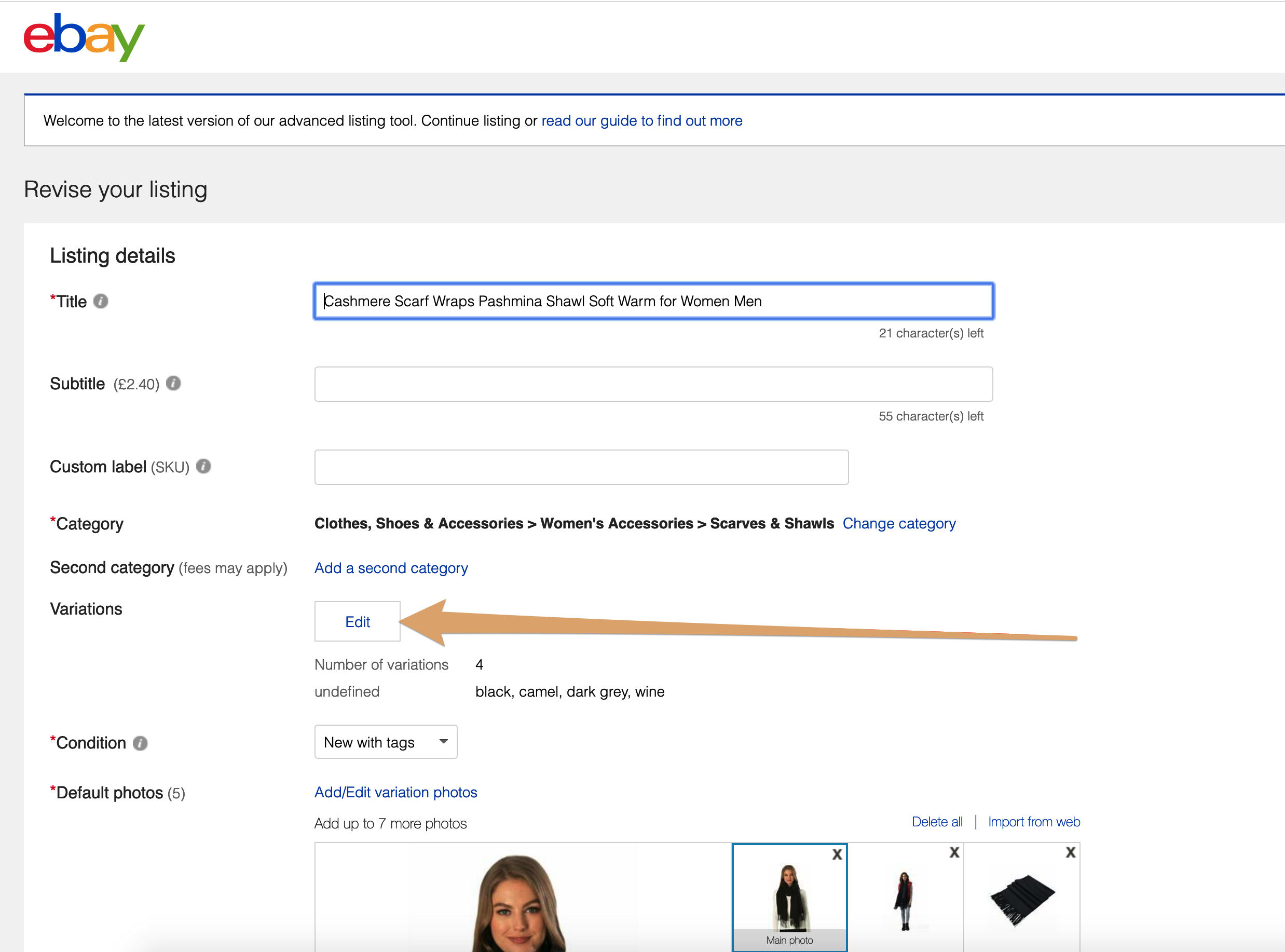This screenshot has height=952, width=1285.
Task: Add a second category
Action: click(391, 568)
